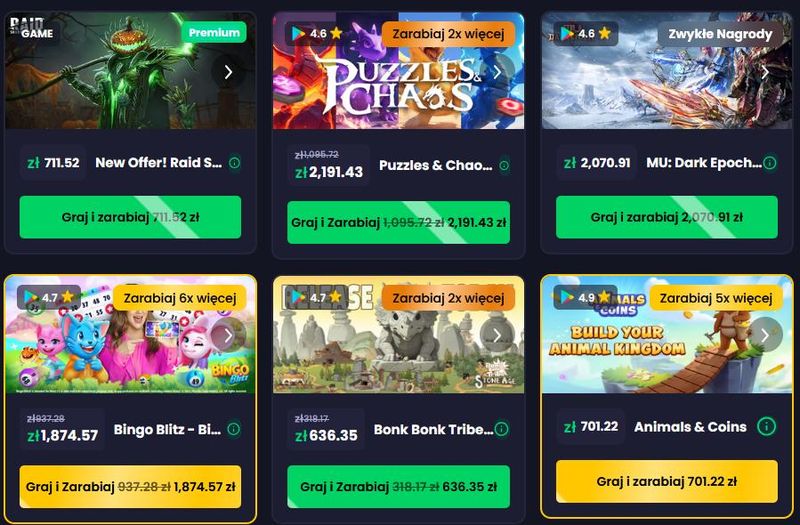The height and width of the screenshot is (525, 800).
Task: Open info icon next to Puzzles & Chaos title
Action: (504, 165)
